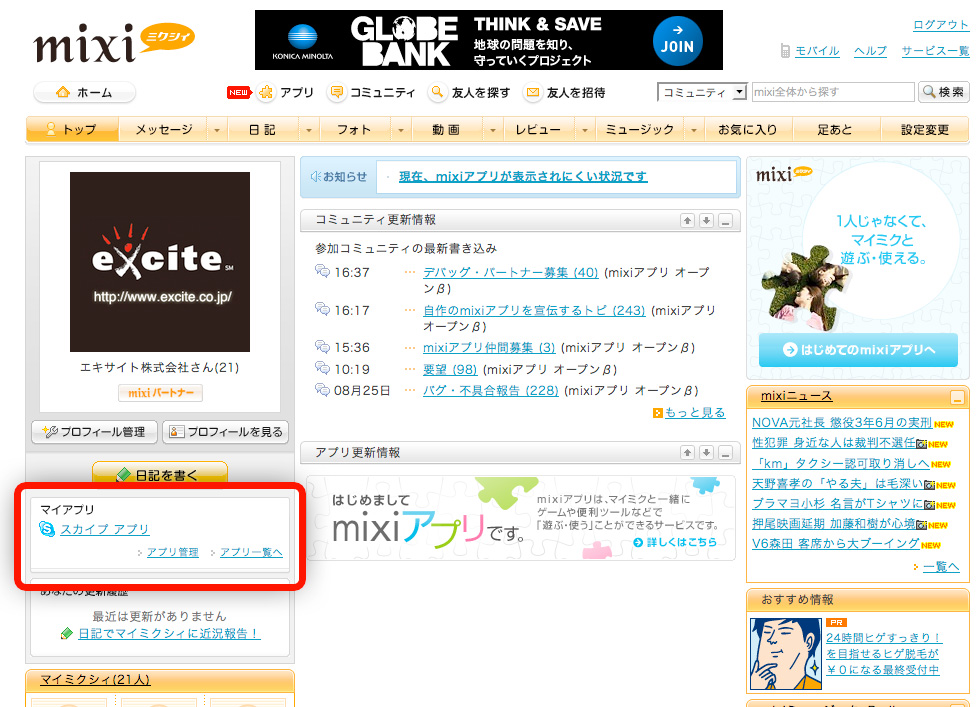This screenshot has width=979, height=707.
Task: Move Community updates panel up
Action: tap(687, 220)
